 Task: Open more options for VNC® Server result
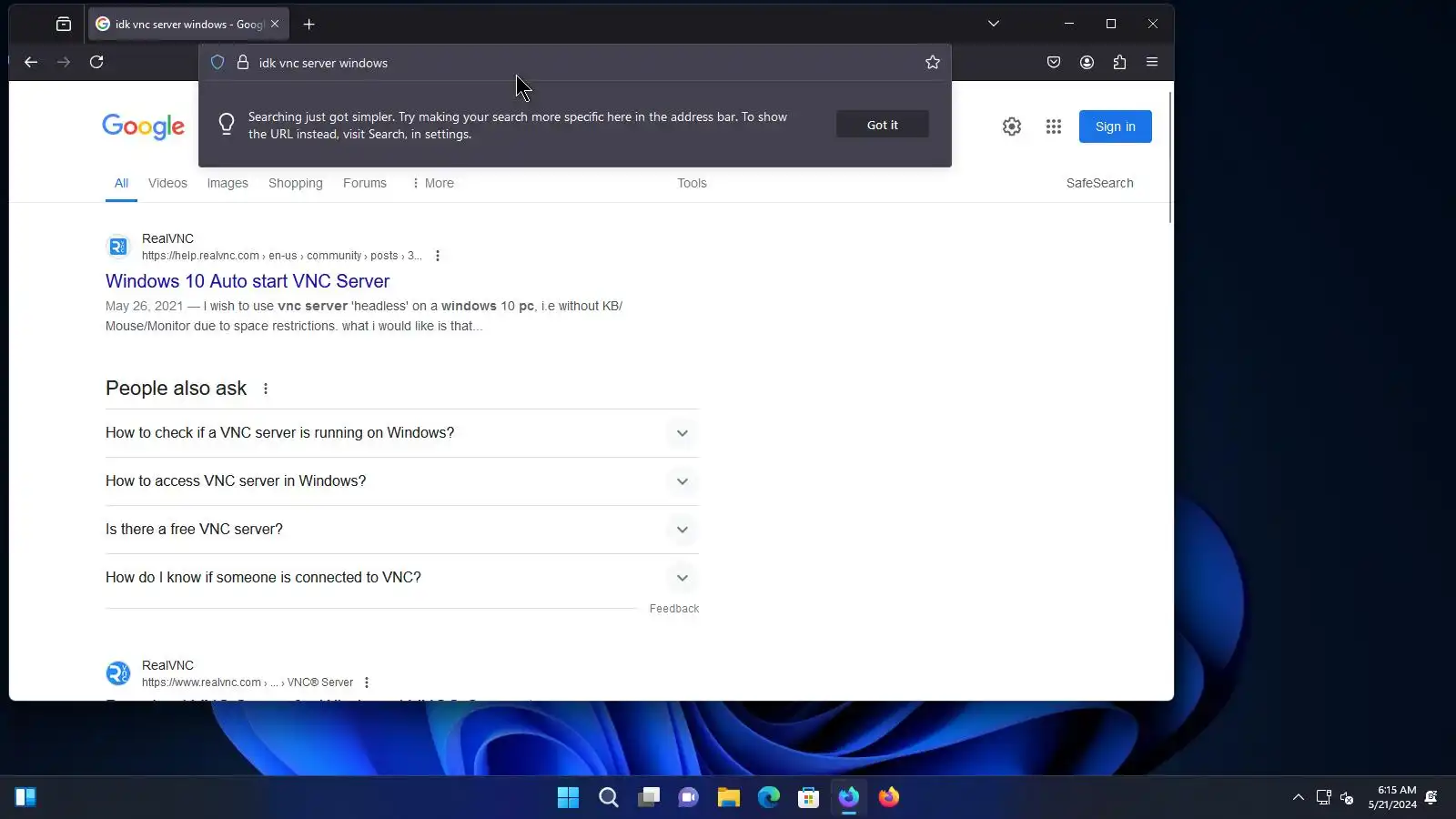[367, 682]
